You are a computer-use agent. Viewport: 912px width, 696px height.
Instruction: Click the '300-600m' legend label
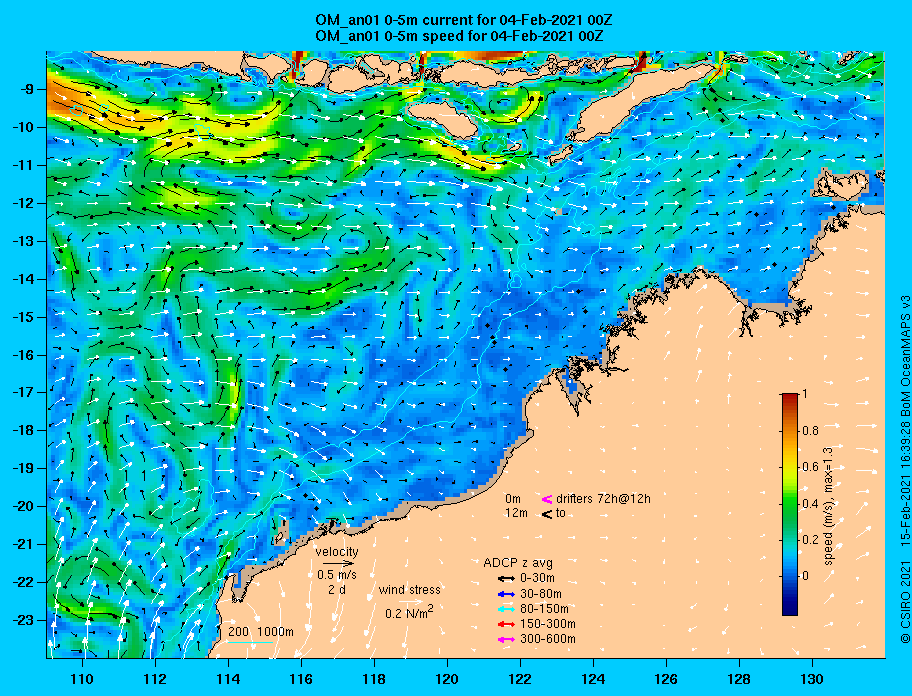point(548,639)
